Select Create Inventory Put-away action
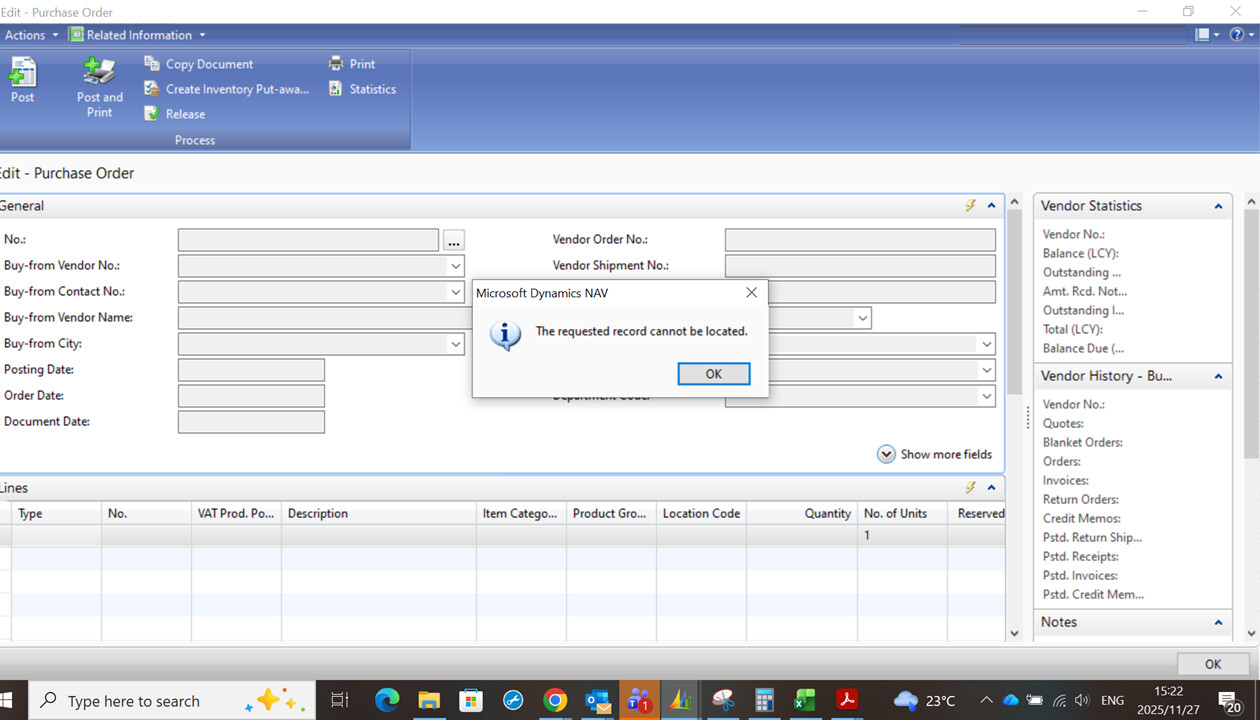This screenshot has height=720, width=1260. [227, 89]
